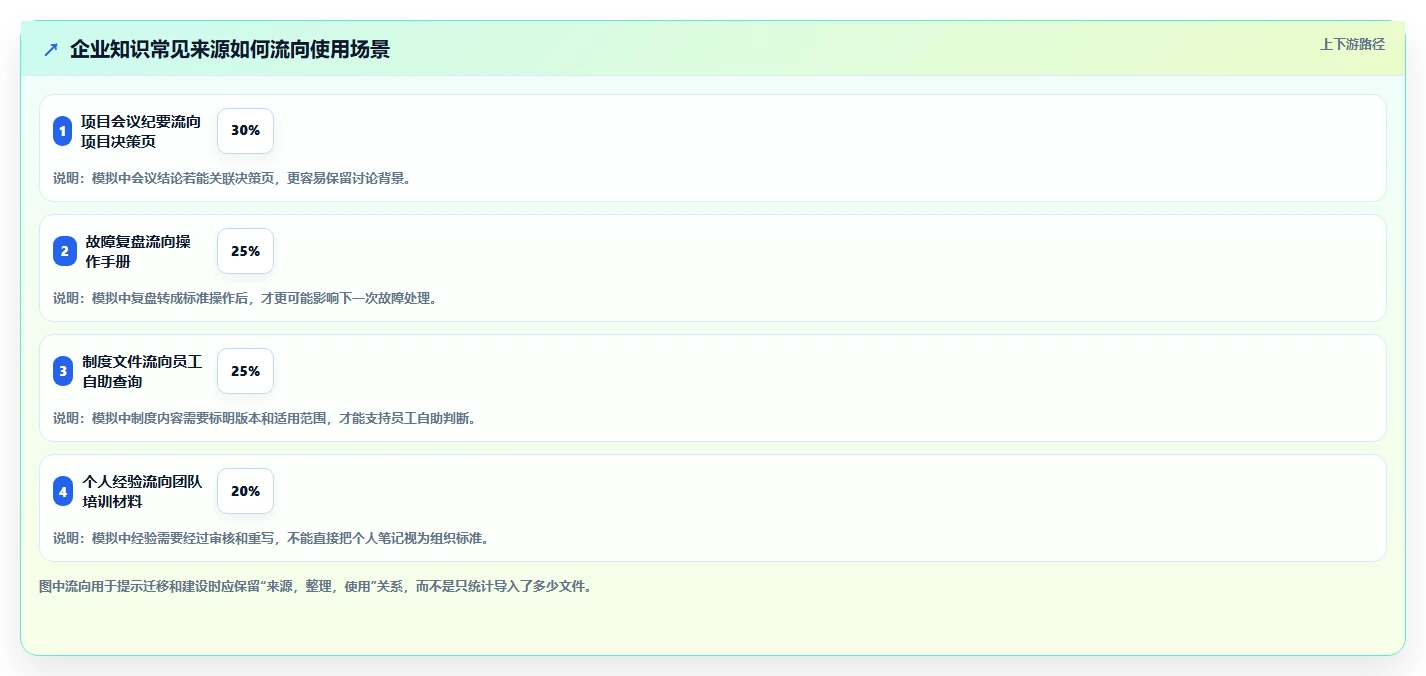This screenshot has width=1426, height=676.
Task: Click the 30% value chip
Action: point(245,131)
